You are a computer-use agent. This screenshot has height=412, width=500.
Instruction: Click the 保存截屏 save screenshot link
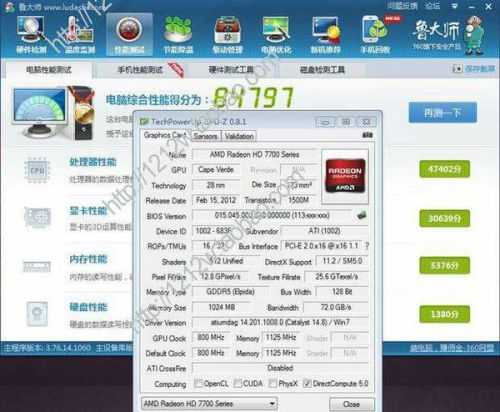(x=474, y=69)
